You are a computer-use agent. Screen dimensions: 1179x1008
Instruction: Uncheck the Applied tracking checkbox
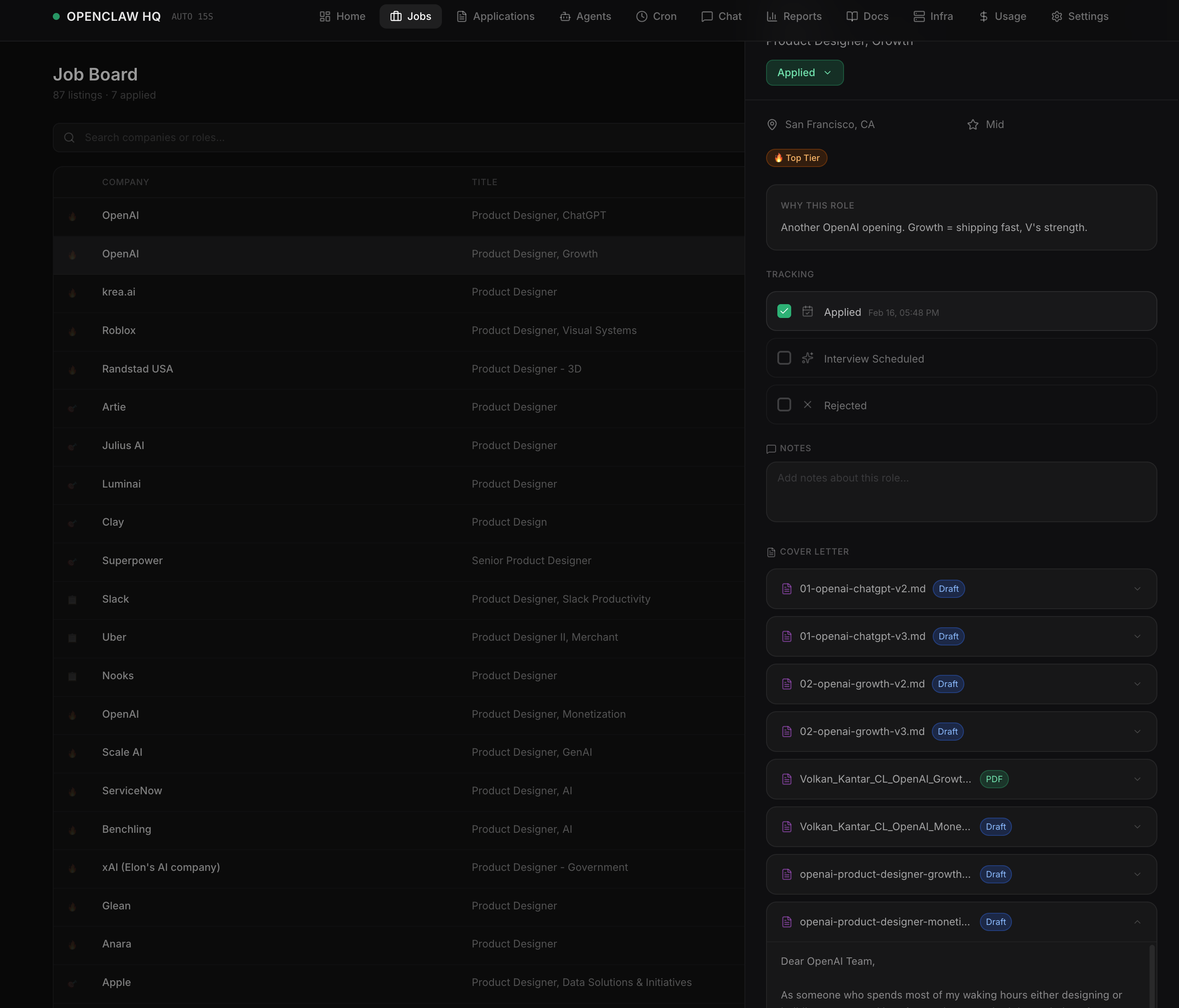coord(784,311)
